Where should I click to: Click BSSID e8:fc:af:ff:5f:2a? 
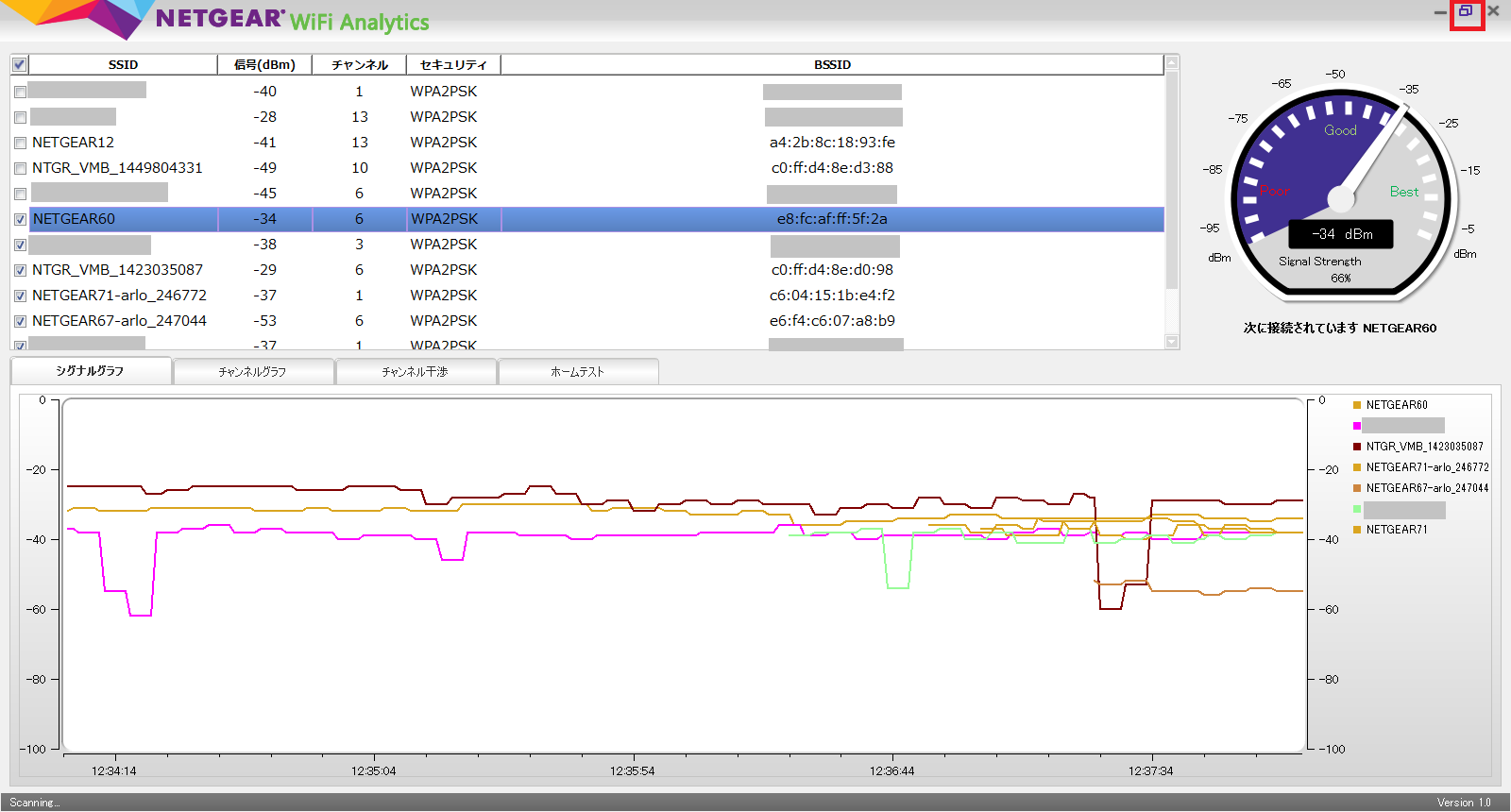point(832,219)
